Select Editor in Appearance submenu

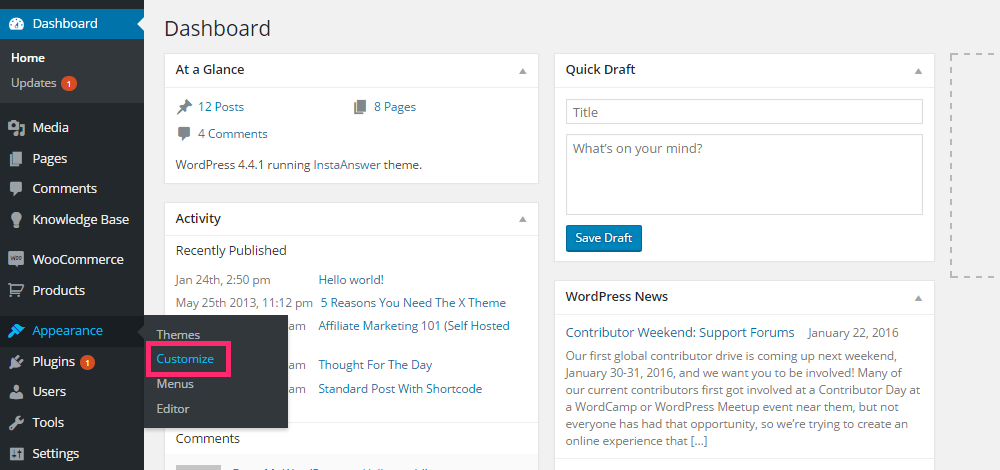pyautogui.click(x=173, y=409)
